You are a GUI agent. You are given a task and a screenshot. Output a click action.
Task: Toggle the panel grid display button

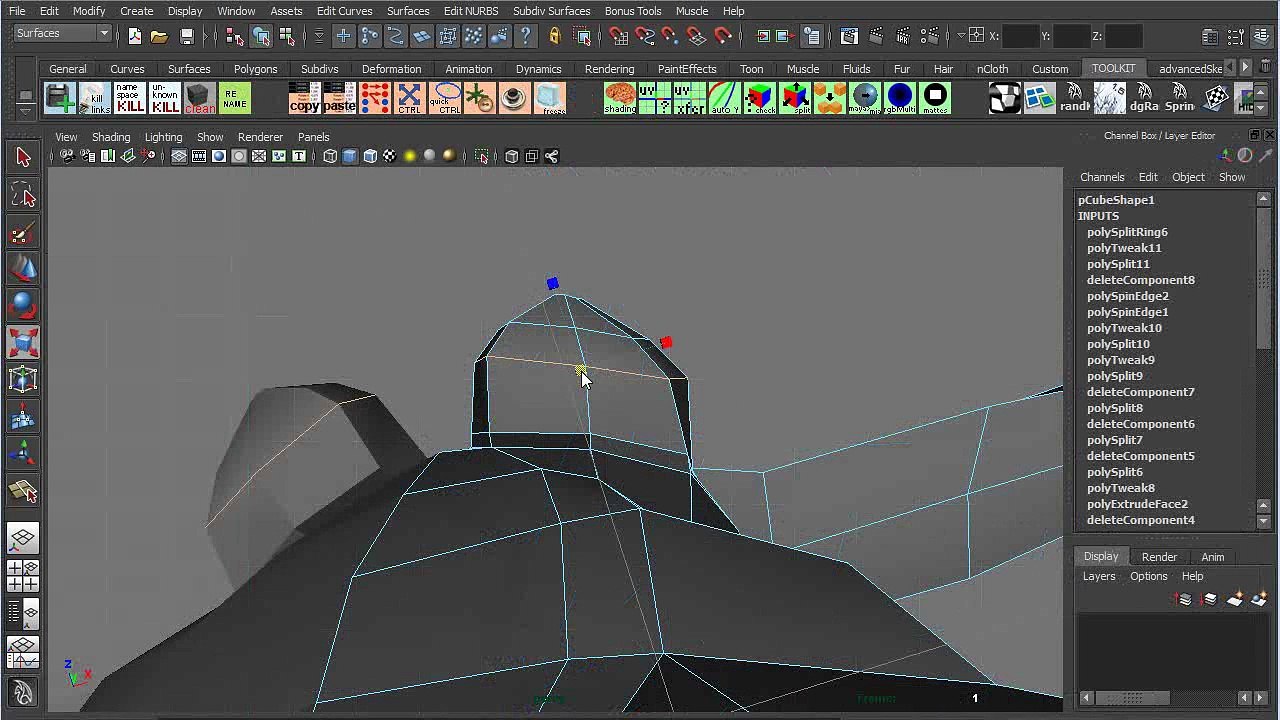[179, 156]
